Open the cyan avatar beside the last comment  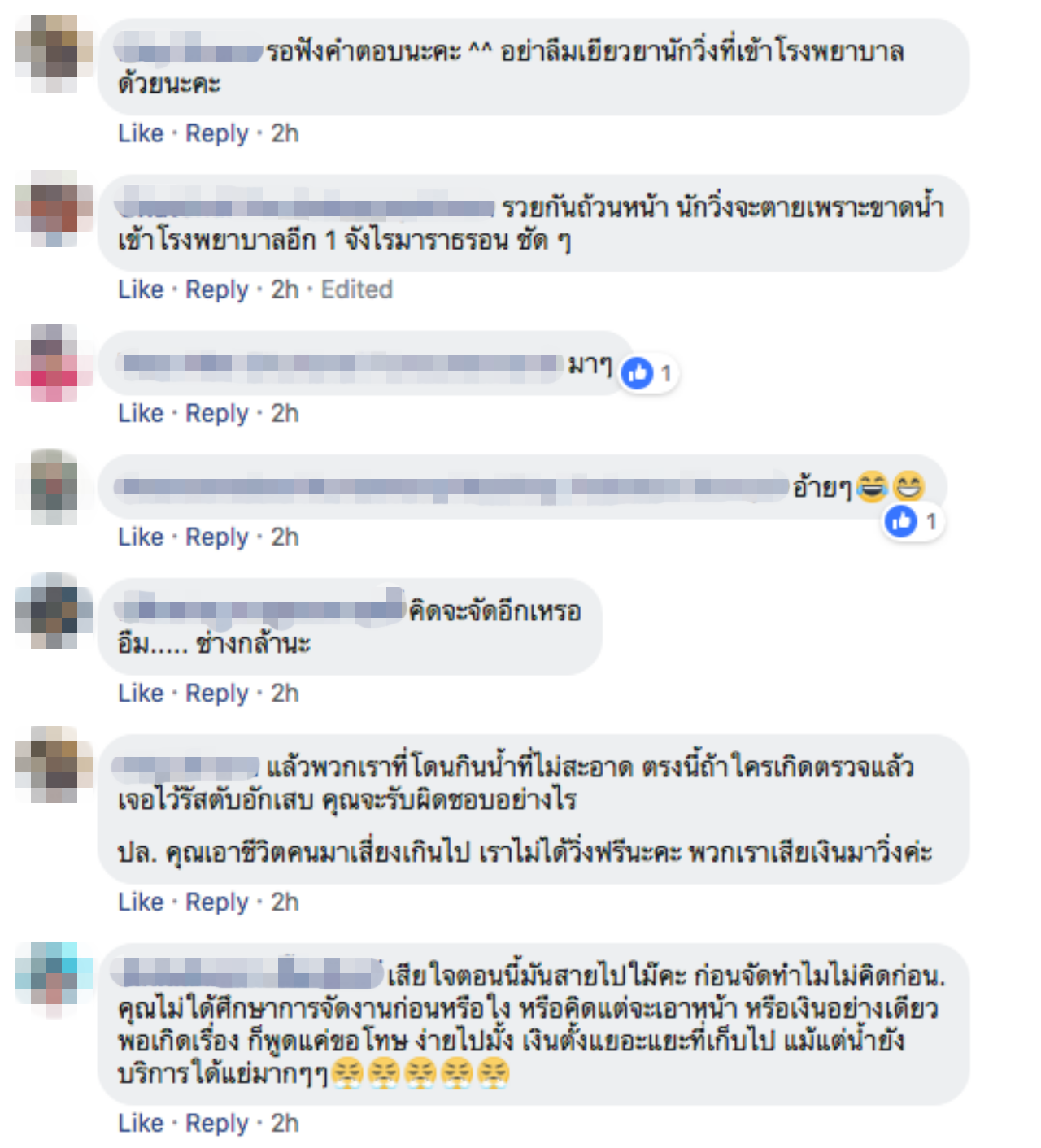[54, 981]
